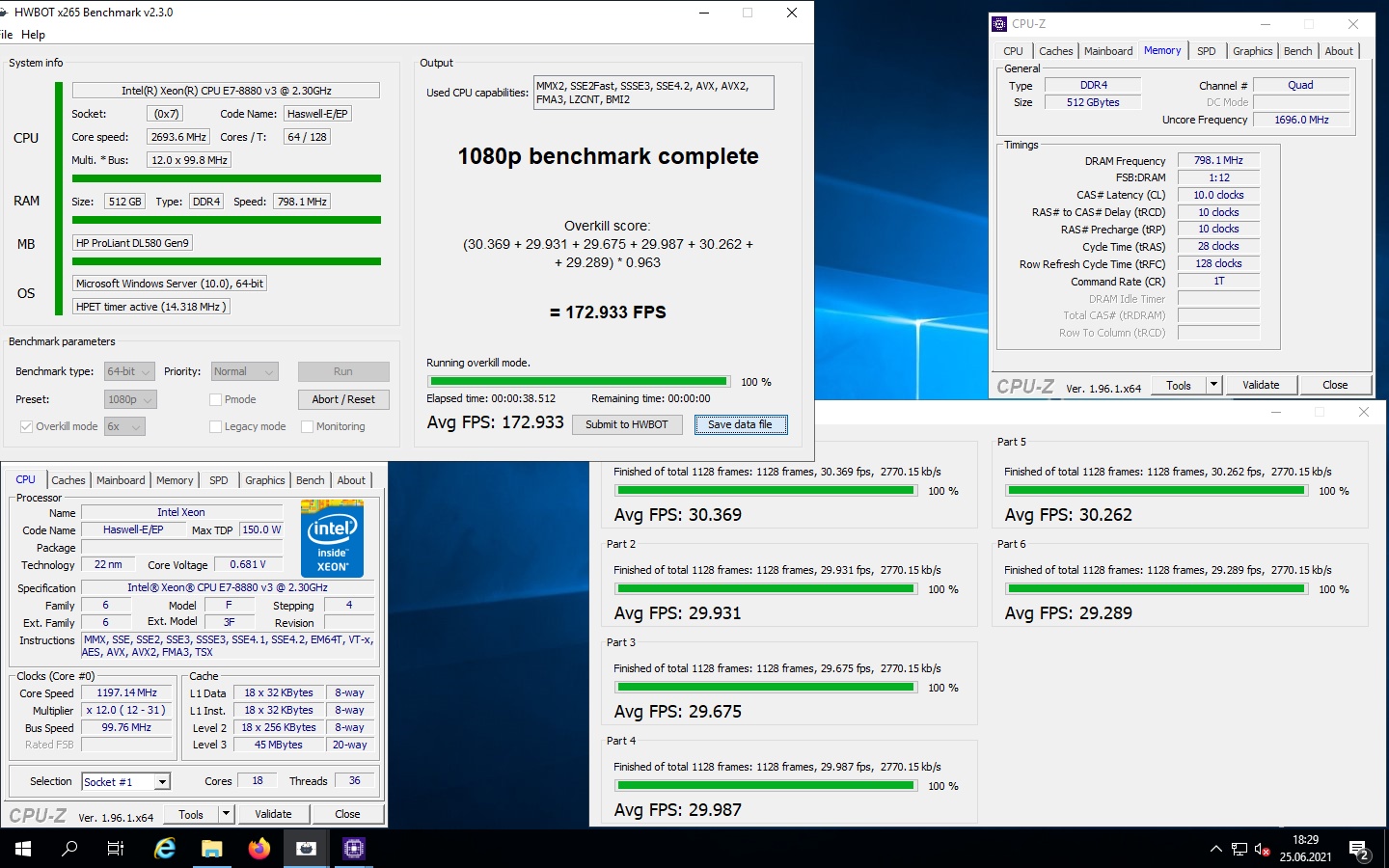This screenshot has width=1389, height=868.
Task: Open the taskbar clock and date
Action: (x=1306, y=849)
